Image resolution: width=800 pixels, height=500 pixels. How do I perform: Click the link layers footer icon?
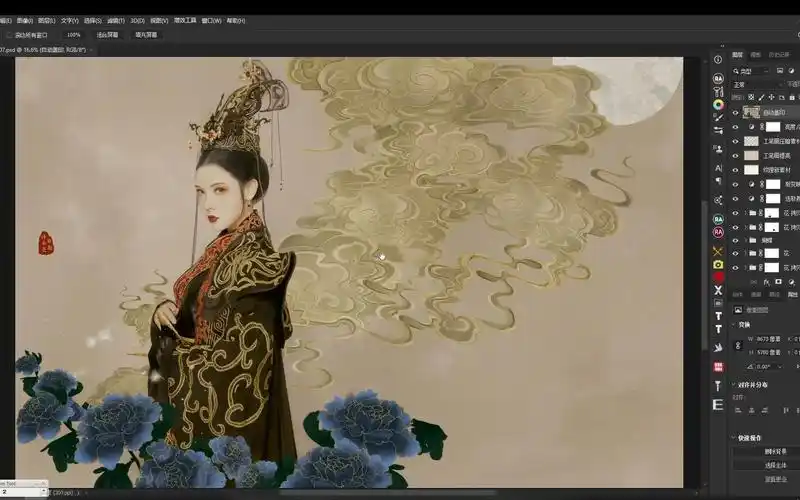pos(754,282)
